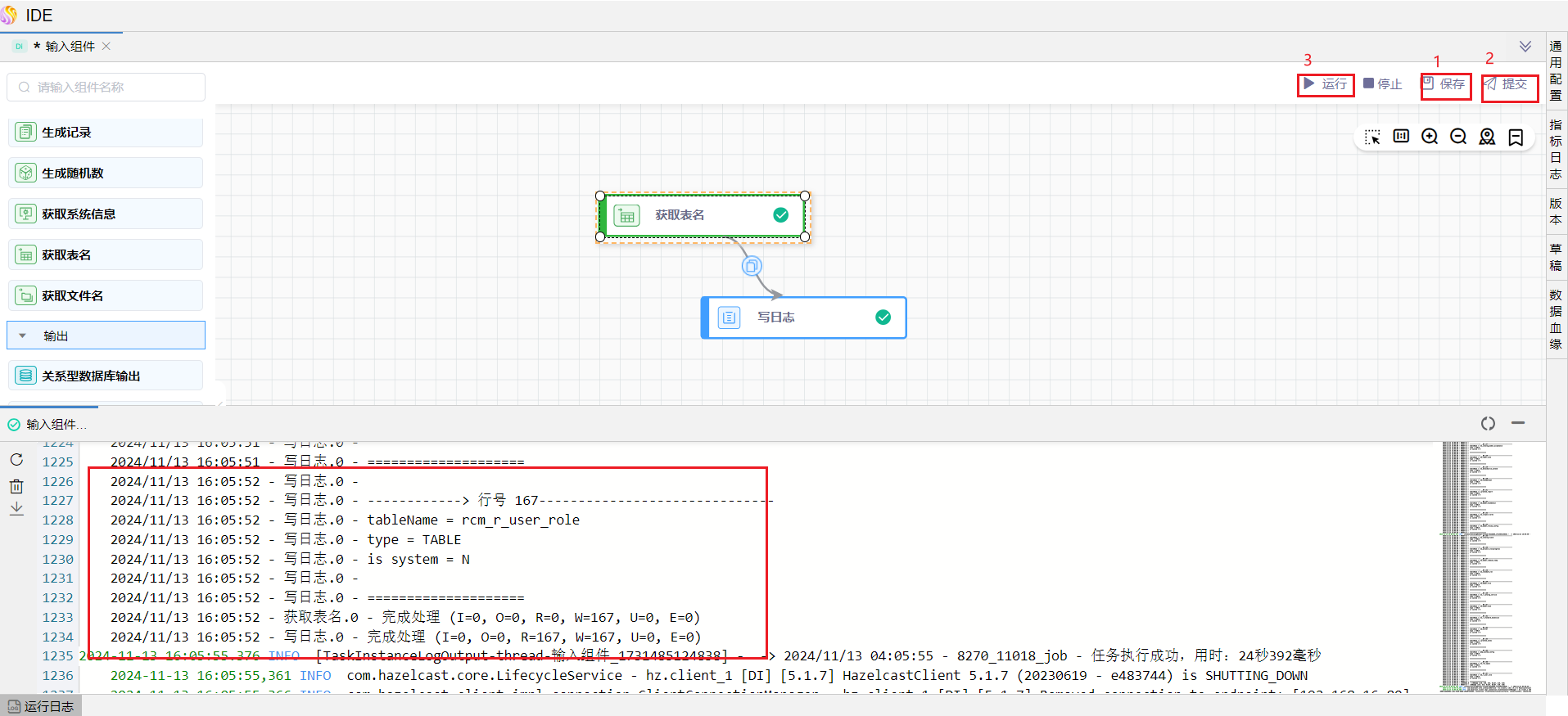Click the canvas locate-position icon
The height and width of the screenshot is (716, 1568).
1488,137
